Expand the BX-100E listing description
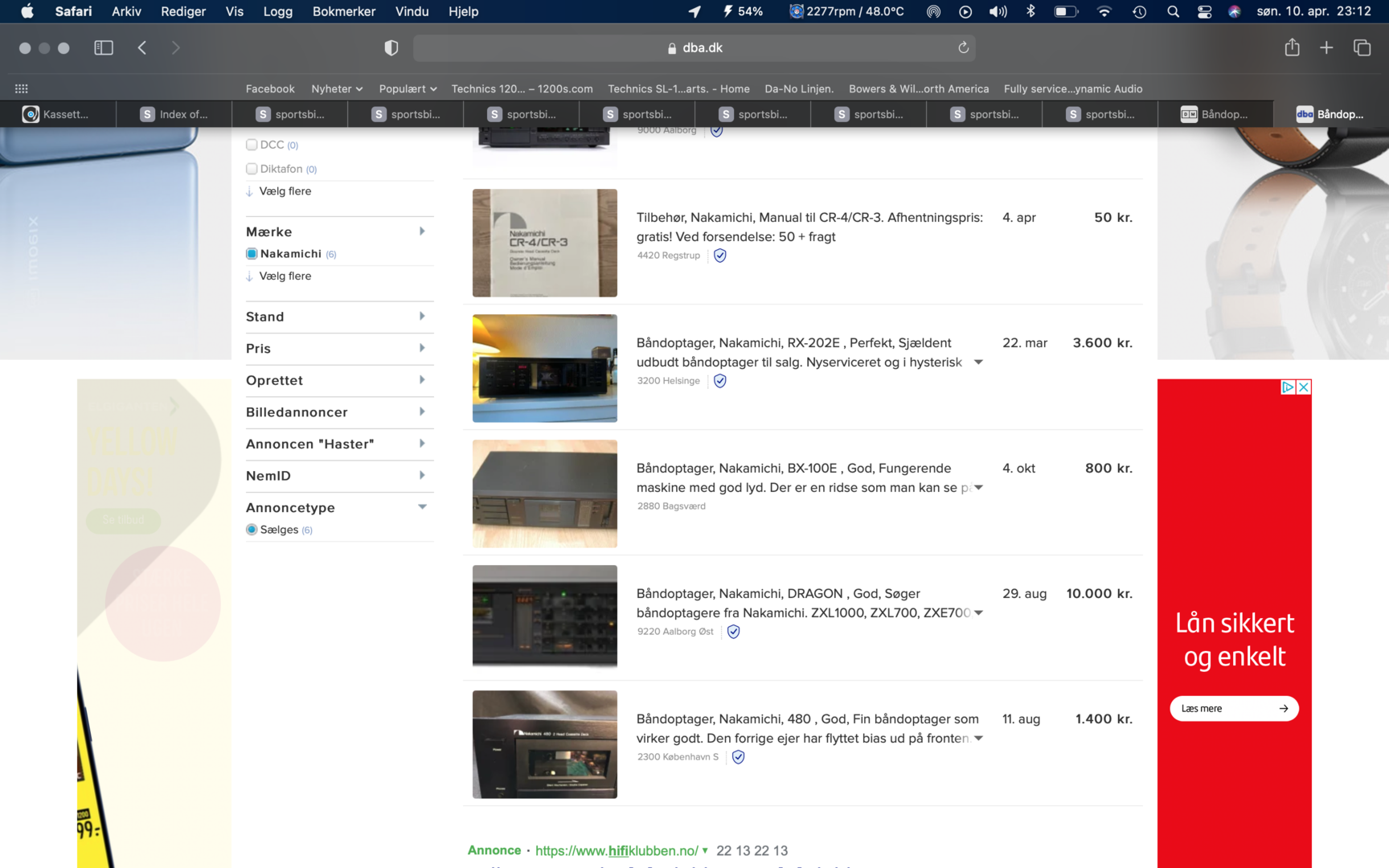 [x=978, y=488]
